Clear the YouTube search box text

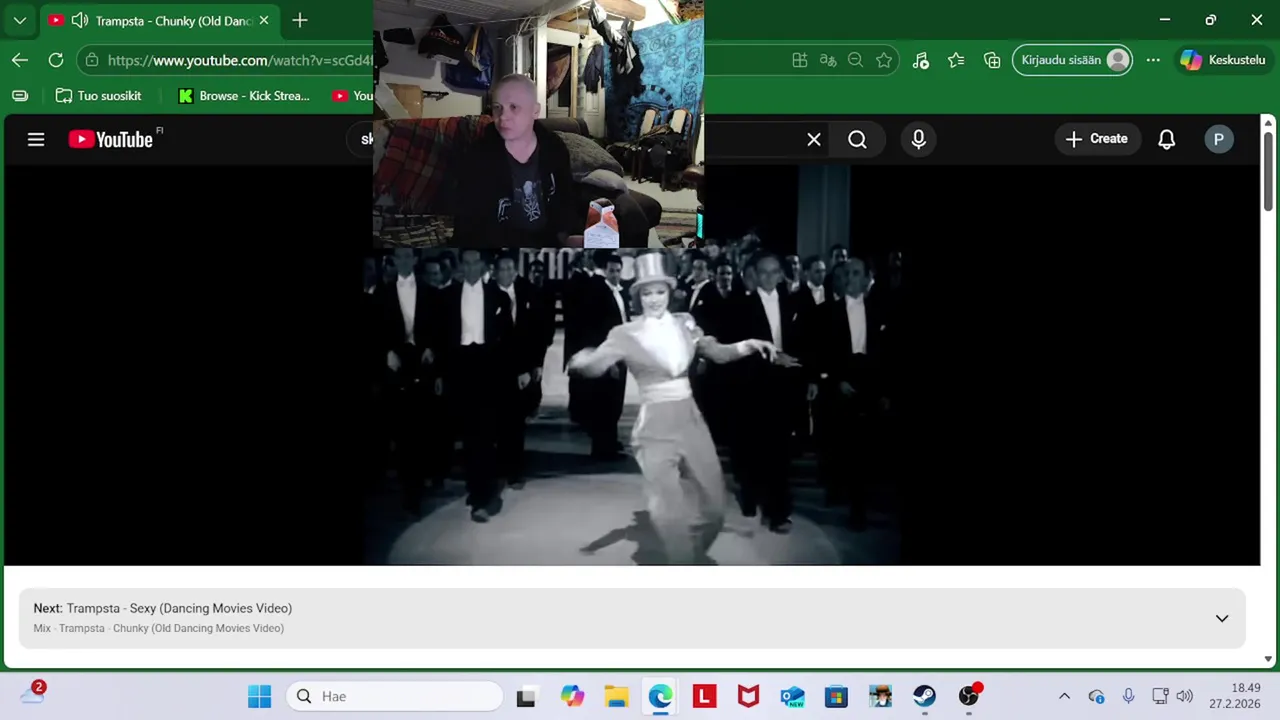tap(814, 140)
